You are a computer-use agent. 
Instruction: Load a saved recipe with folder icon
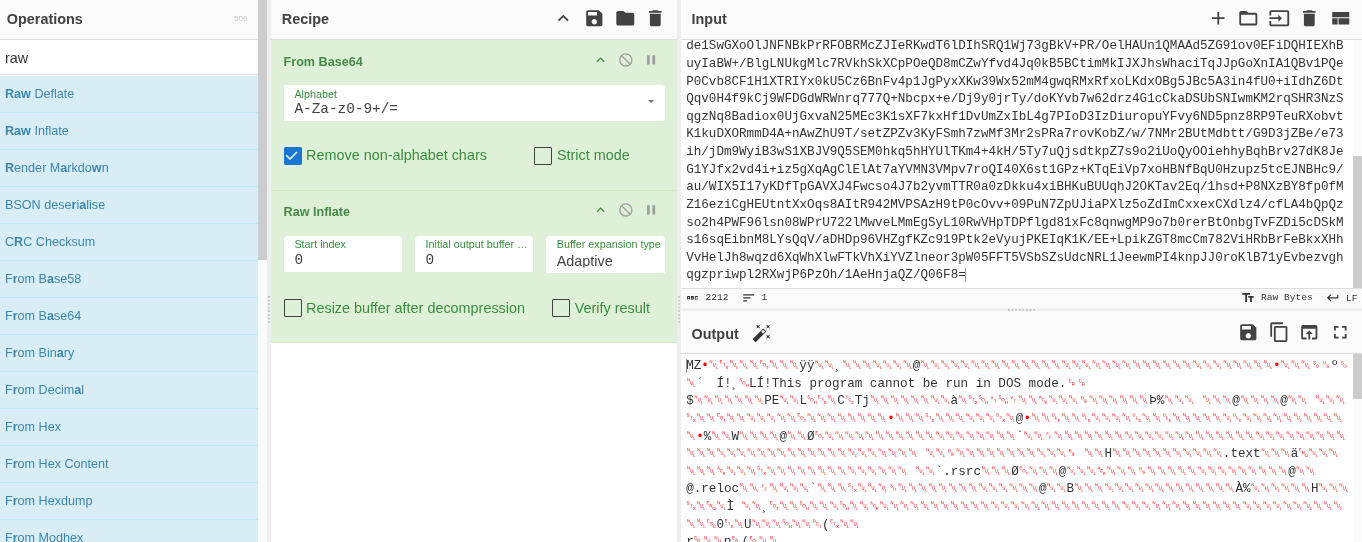[625, 18]
